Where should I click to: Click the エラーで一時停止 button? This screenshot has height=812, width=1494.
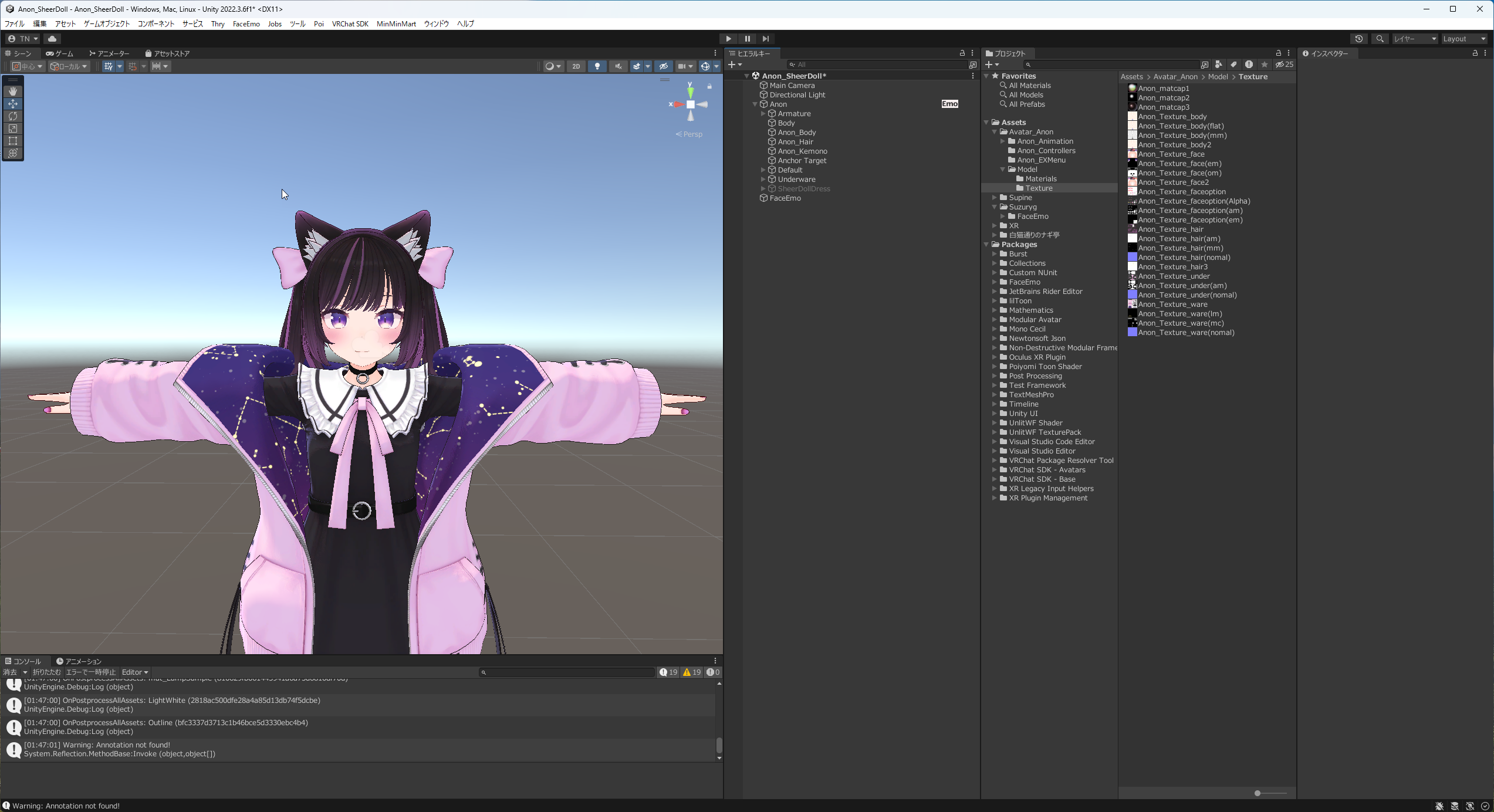point(91,672)
